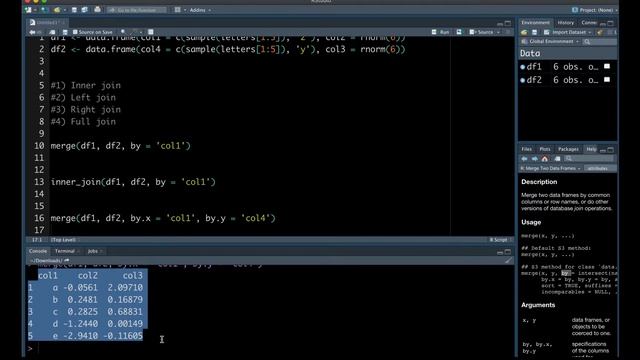Switch to the Environment tab
640x360 pixels.
click(x=535, y=23)
